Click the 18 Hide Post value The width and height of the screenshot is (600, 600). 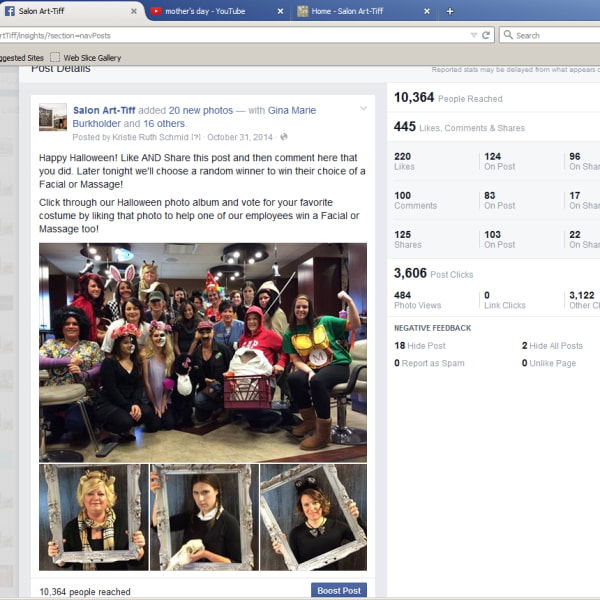pos(420,346)
